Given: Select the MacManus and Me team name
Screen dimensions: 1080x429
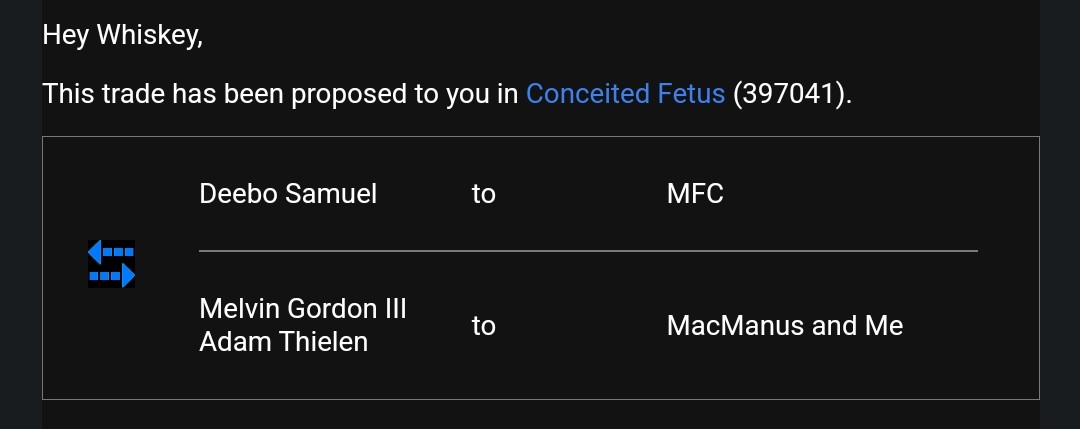Looking at the screenshot, I should (x=785, y=326).
